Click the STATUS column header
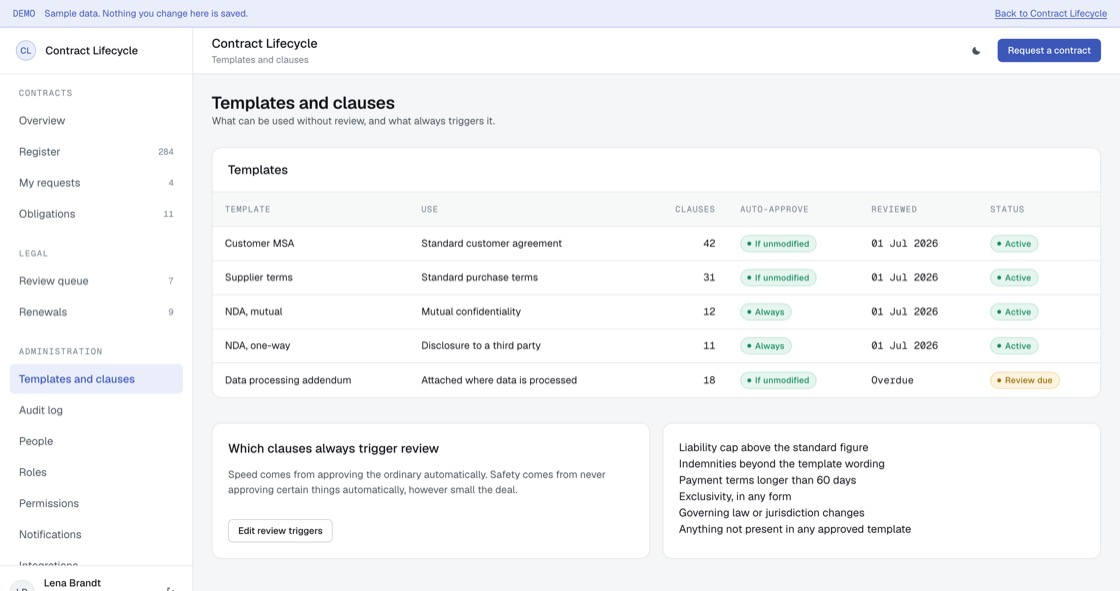The width and height of the screenshot is (1120, 591). click(x=1007, y=209)
